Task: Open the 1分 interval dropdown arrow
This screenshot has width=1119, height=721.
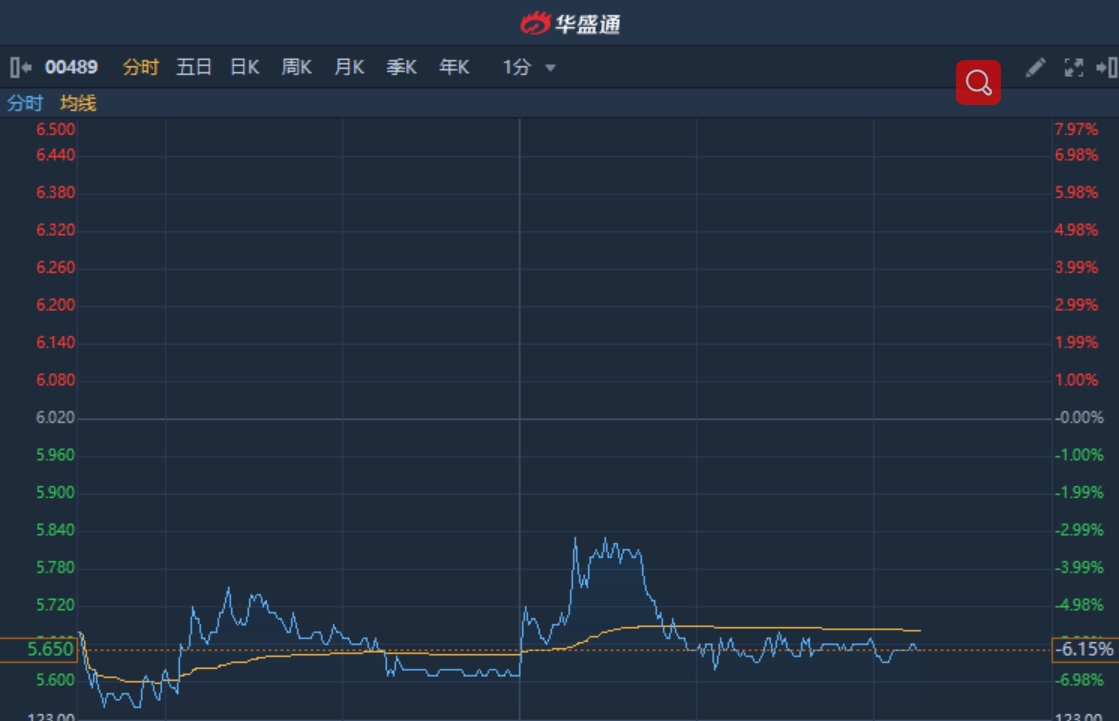Action: pos(550,68)
